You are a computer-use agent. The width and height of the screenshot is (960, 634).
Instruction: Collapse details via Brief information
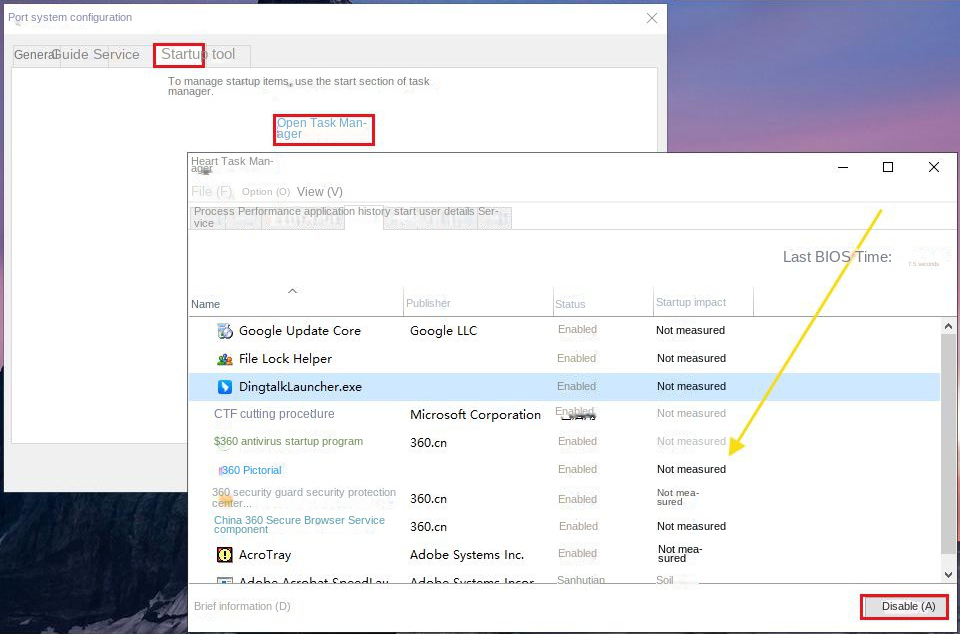(242, 606)
